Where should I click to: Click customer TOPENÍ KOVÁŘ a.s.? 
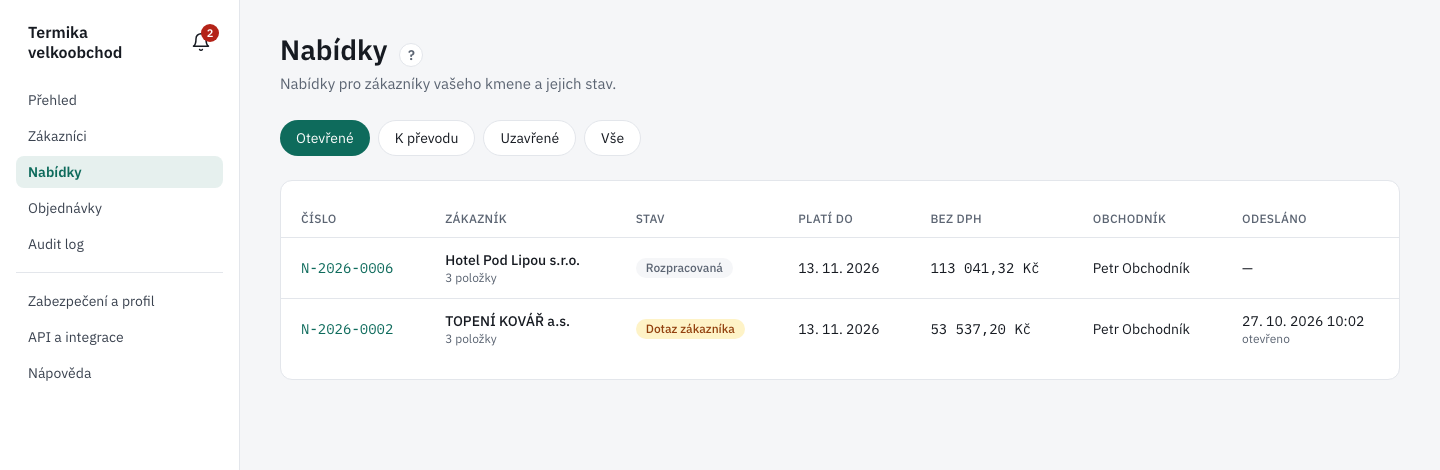click(507, 321)
